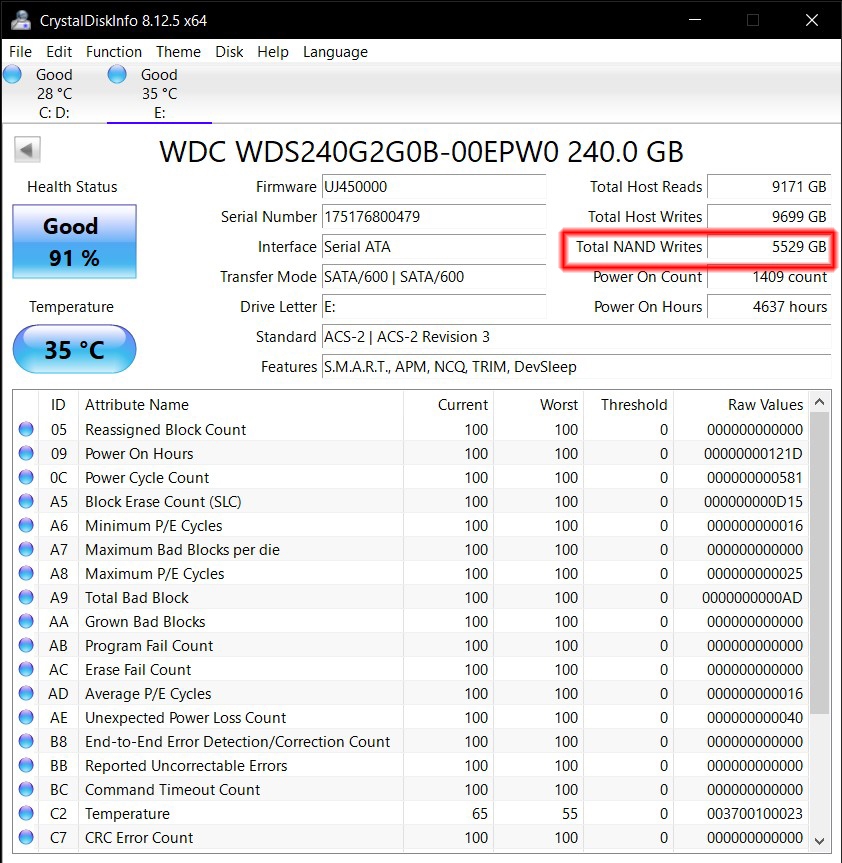Minimize the CrystalDiskInfo window

coord(695,20)
